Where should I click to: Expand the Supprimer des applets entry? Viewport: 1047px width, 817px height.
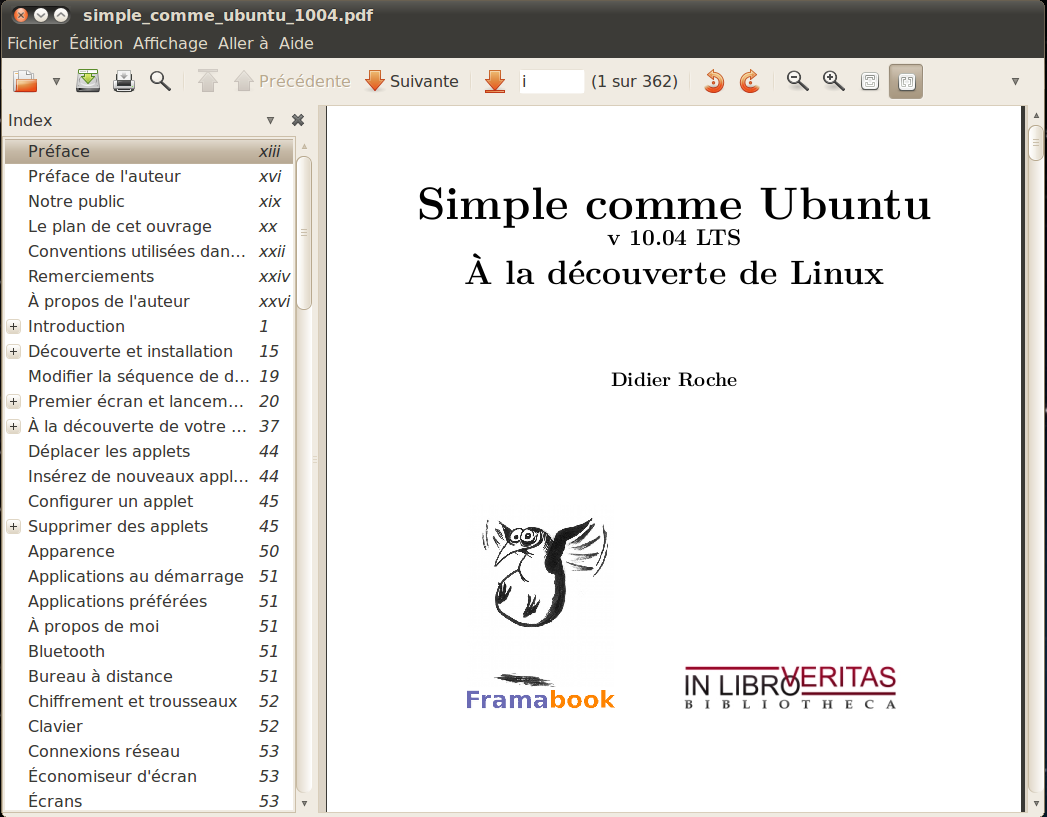13,526
